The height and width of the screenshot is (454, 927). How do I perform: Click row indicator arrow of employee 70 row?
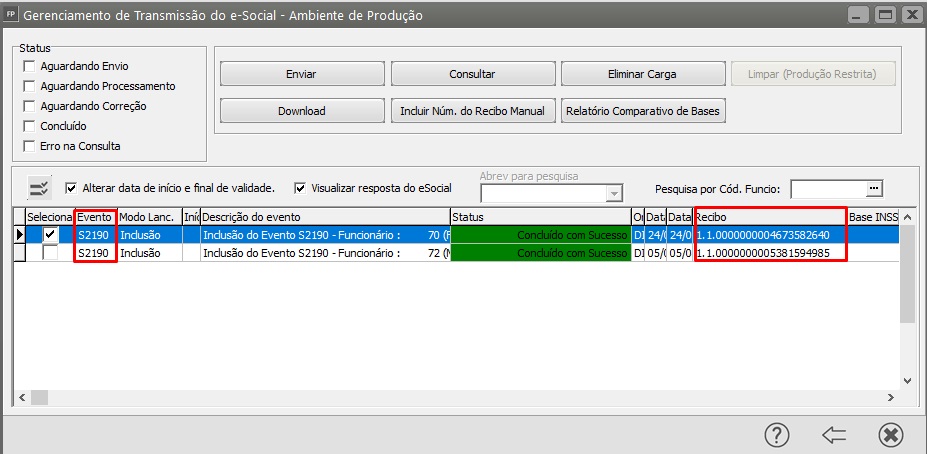pyautogui.click(x=20, y=235)
